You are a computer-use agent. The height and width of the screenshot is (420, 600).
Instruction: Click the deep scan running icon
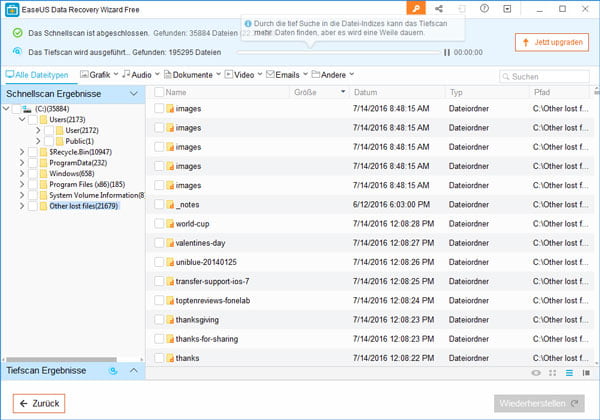(17, 51)
